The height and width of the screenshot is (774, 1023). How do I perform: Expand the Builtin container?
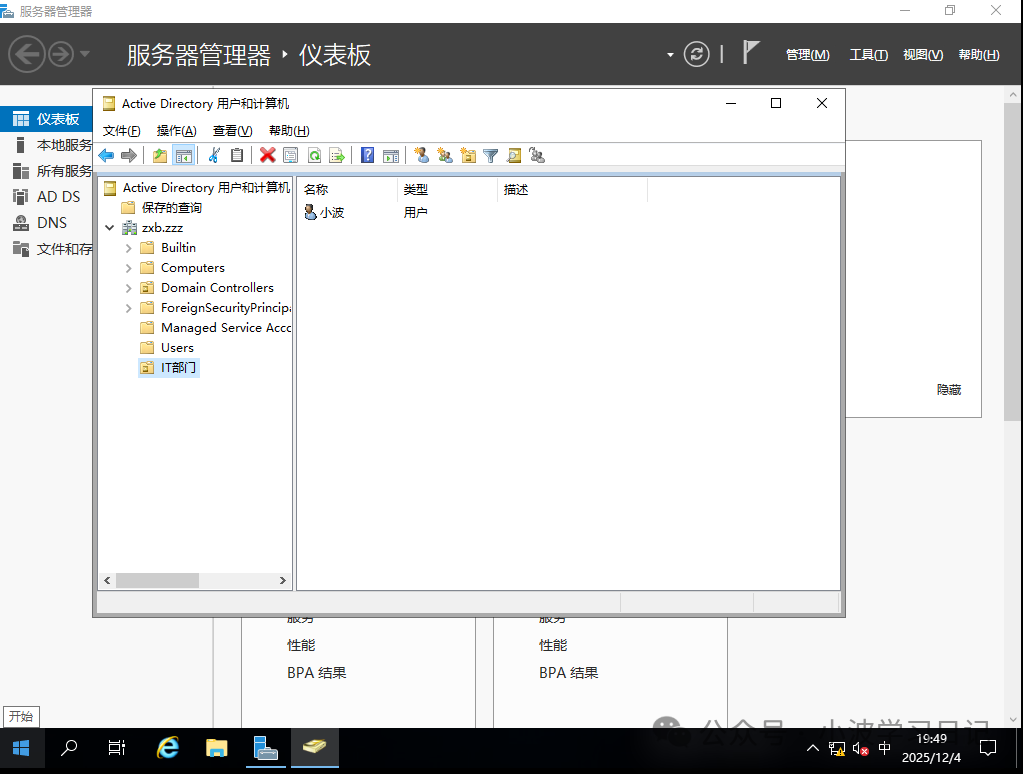tap(129, 248)
